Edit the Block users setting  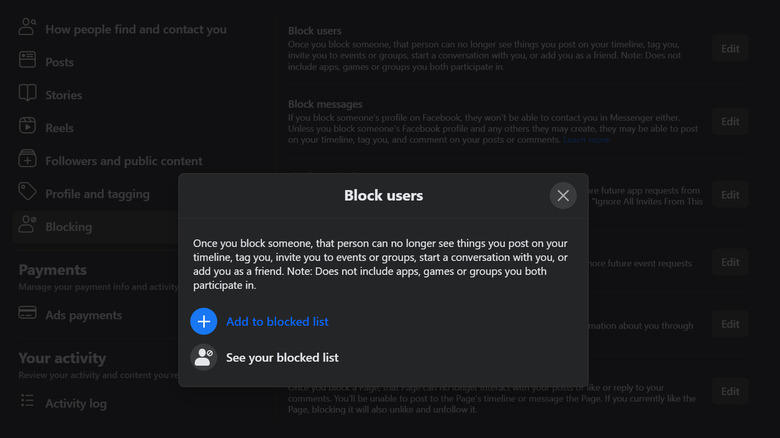coord(730,48)
